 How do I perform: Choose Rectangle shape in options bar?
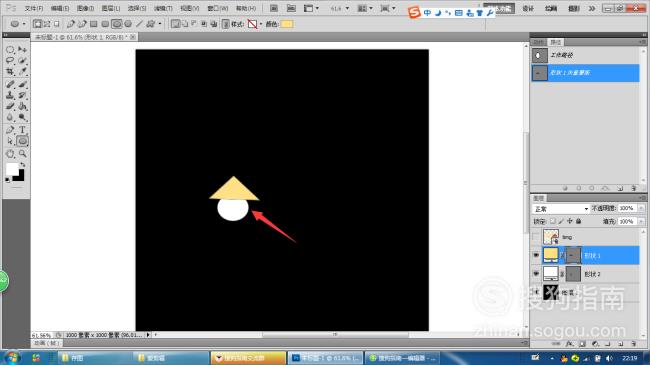point(94,24)
